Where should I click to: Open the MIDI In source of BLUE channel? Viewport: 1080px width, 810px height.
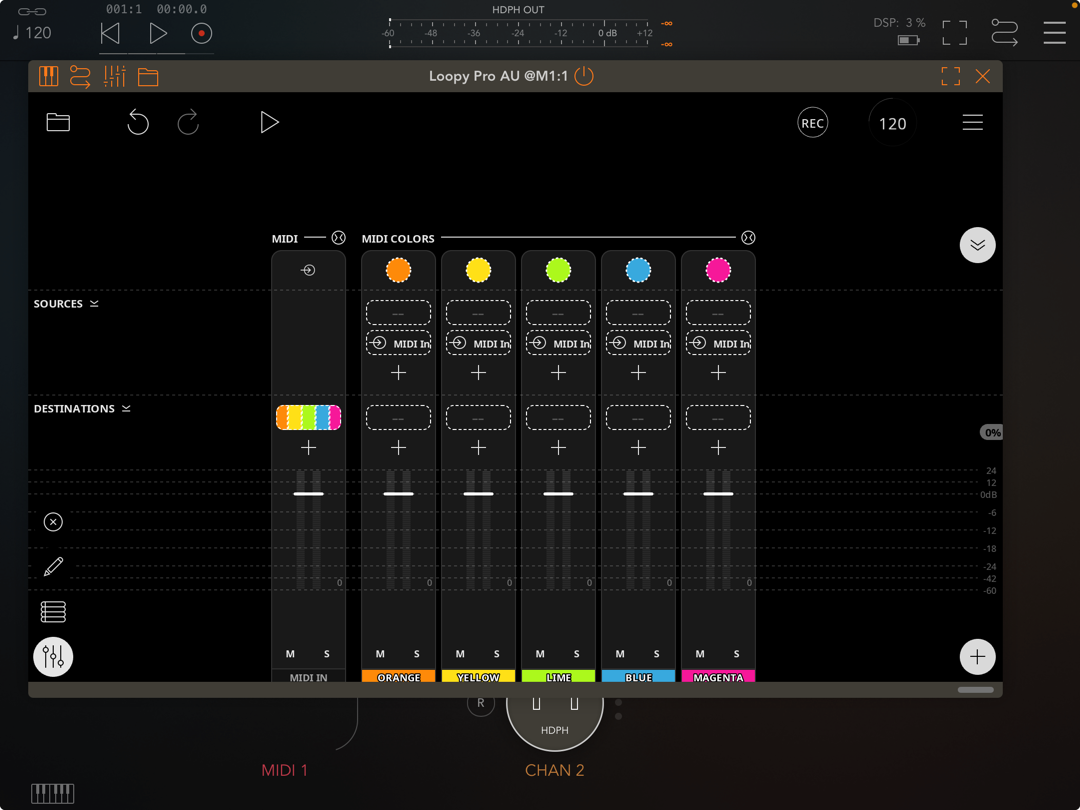click(x=638, y=343)
